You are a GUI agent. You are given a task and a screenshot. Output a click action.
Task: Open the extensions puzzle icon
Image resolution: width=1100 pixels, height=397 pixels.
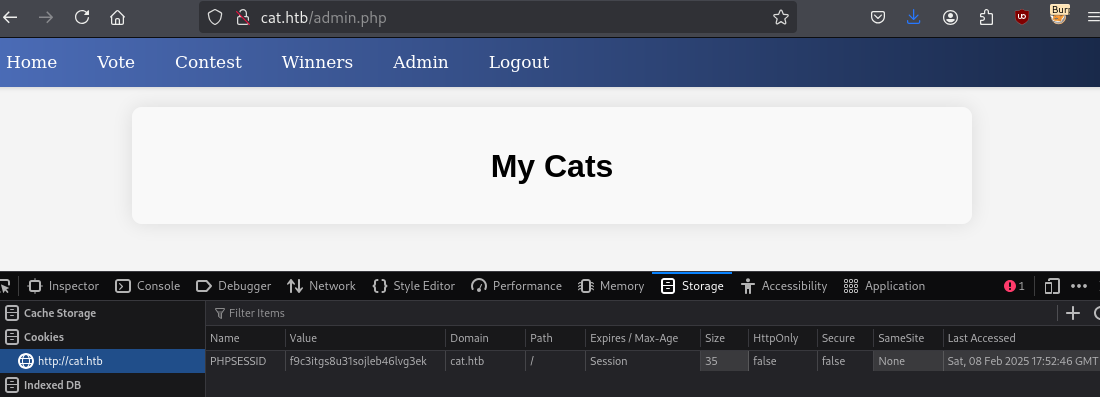tap(986, 18)
